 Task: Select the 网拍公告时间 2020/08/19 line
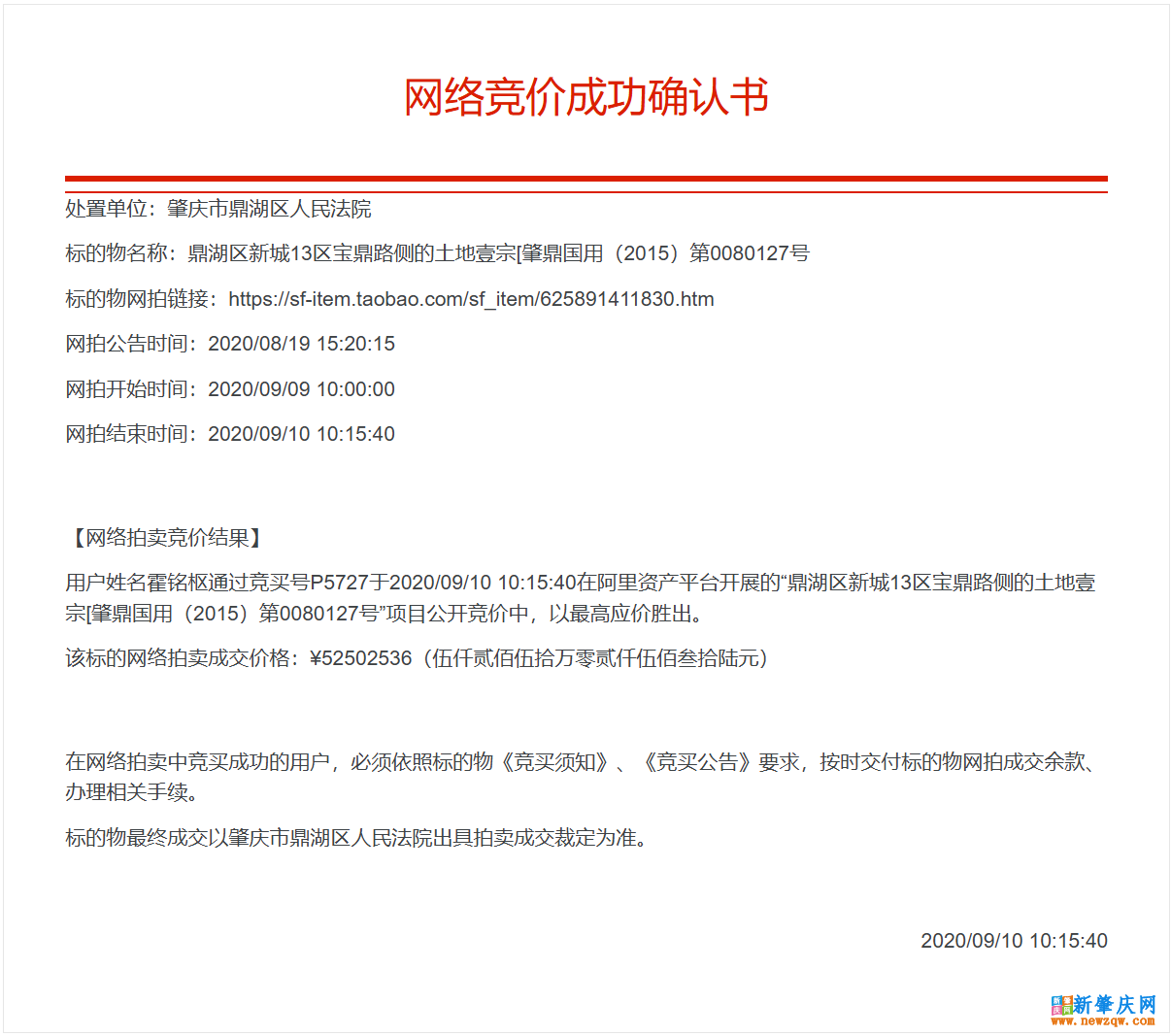[x=230, y=344]
